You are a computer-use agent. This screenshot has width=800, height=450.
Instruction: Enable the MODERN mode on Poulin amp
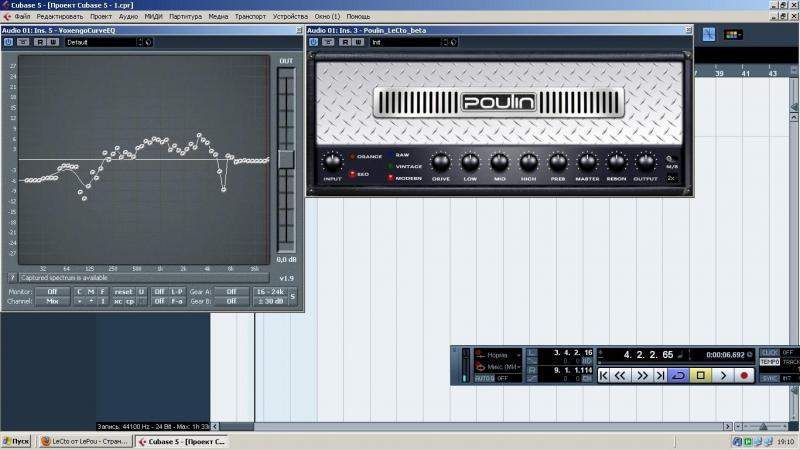coord(391,177)
